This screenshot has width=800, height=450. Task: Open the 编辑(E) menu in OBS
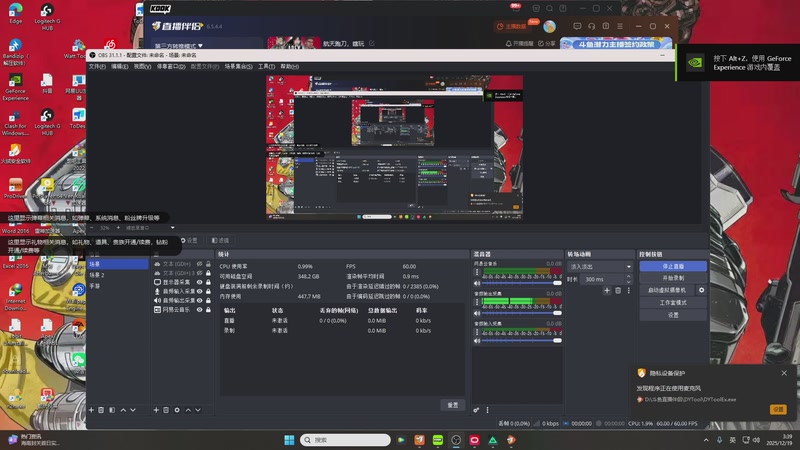(x=119, y=66)
